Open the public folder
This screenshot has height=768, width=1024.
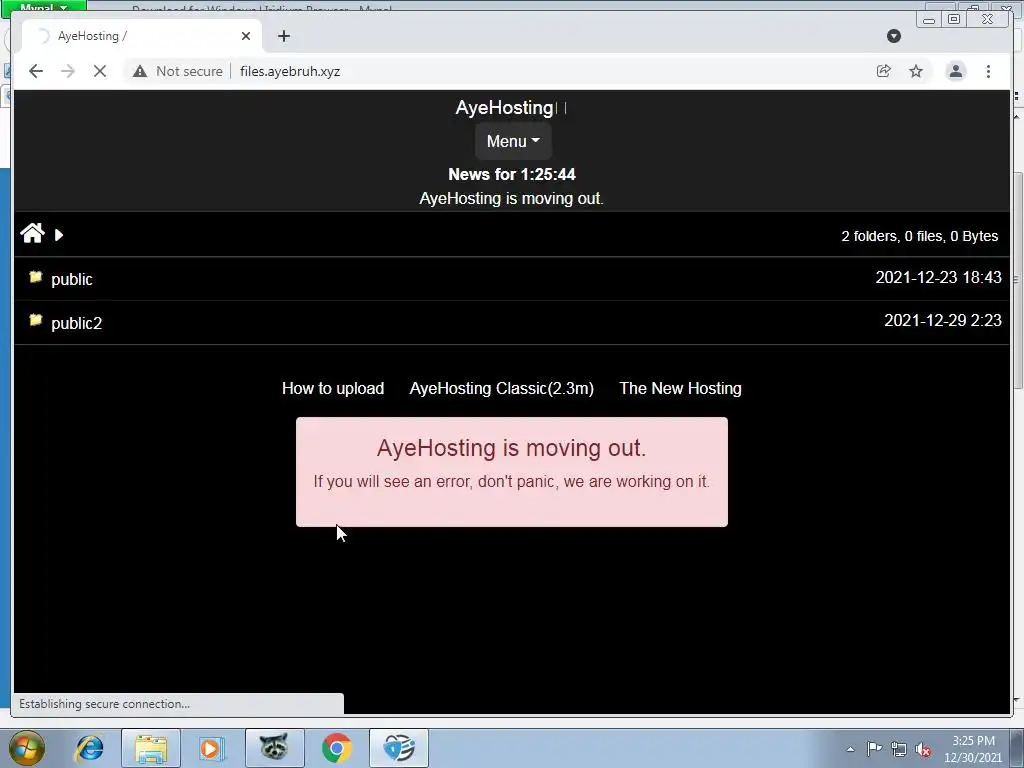click(x=72, y=280)
